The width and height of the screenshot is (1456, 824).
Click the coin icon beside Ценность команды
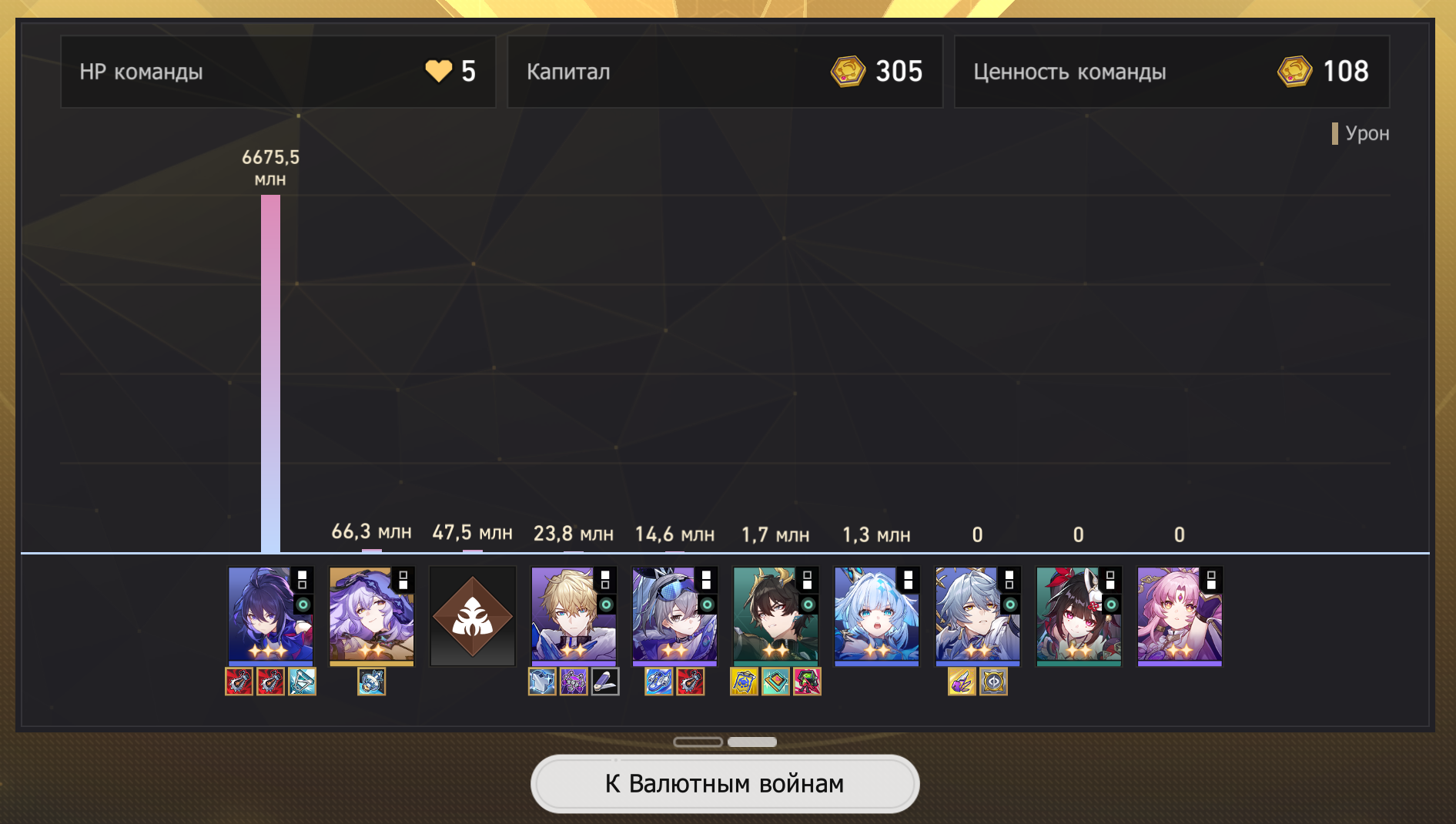click(x=1294, y=72)
